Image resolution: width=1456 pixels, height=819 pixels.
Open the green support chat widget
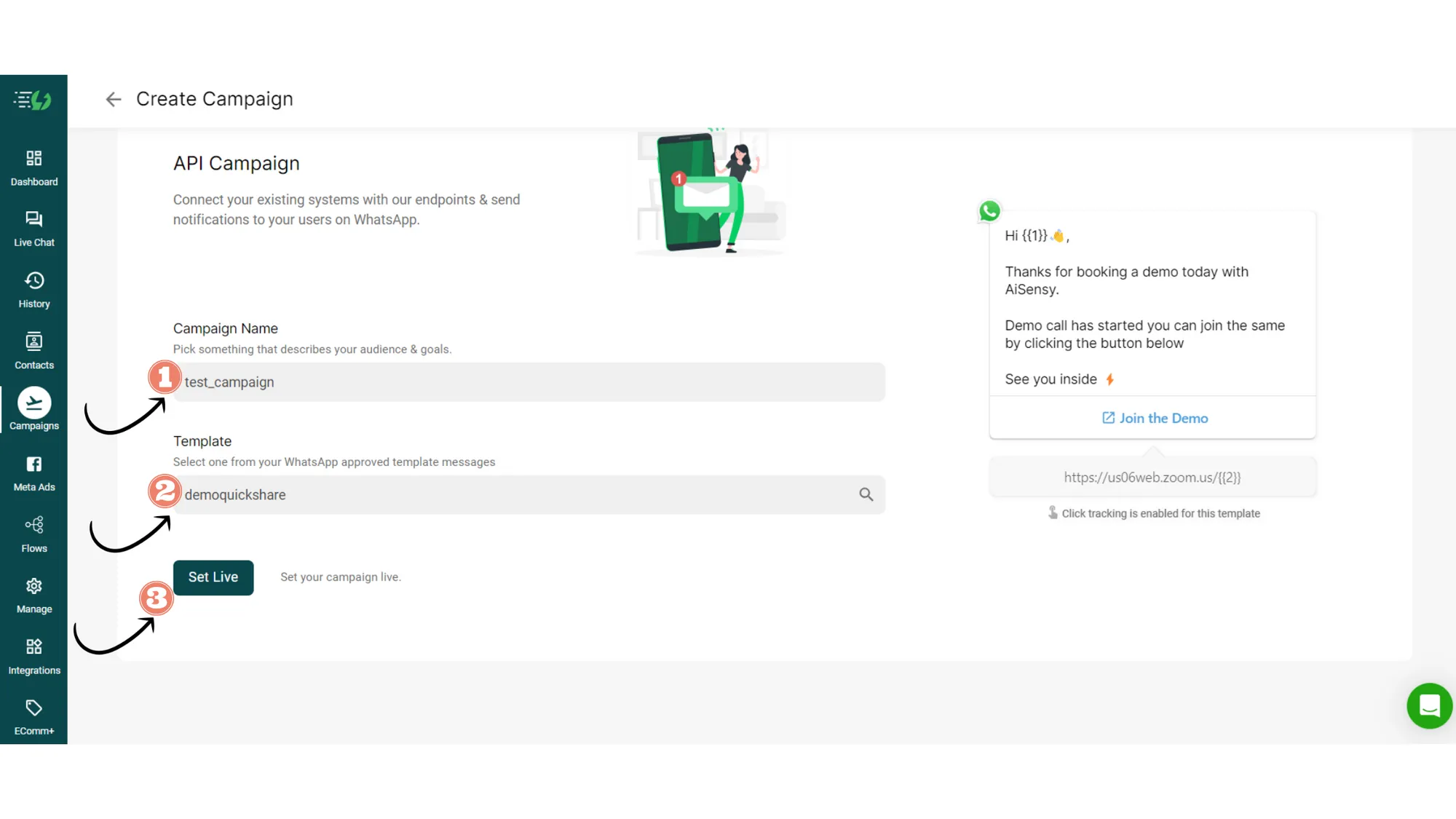1429,705
